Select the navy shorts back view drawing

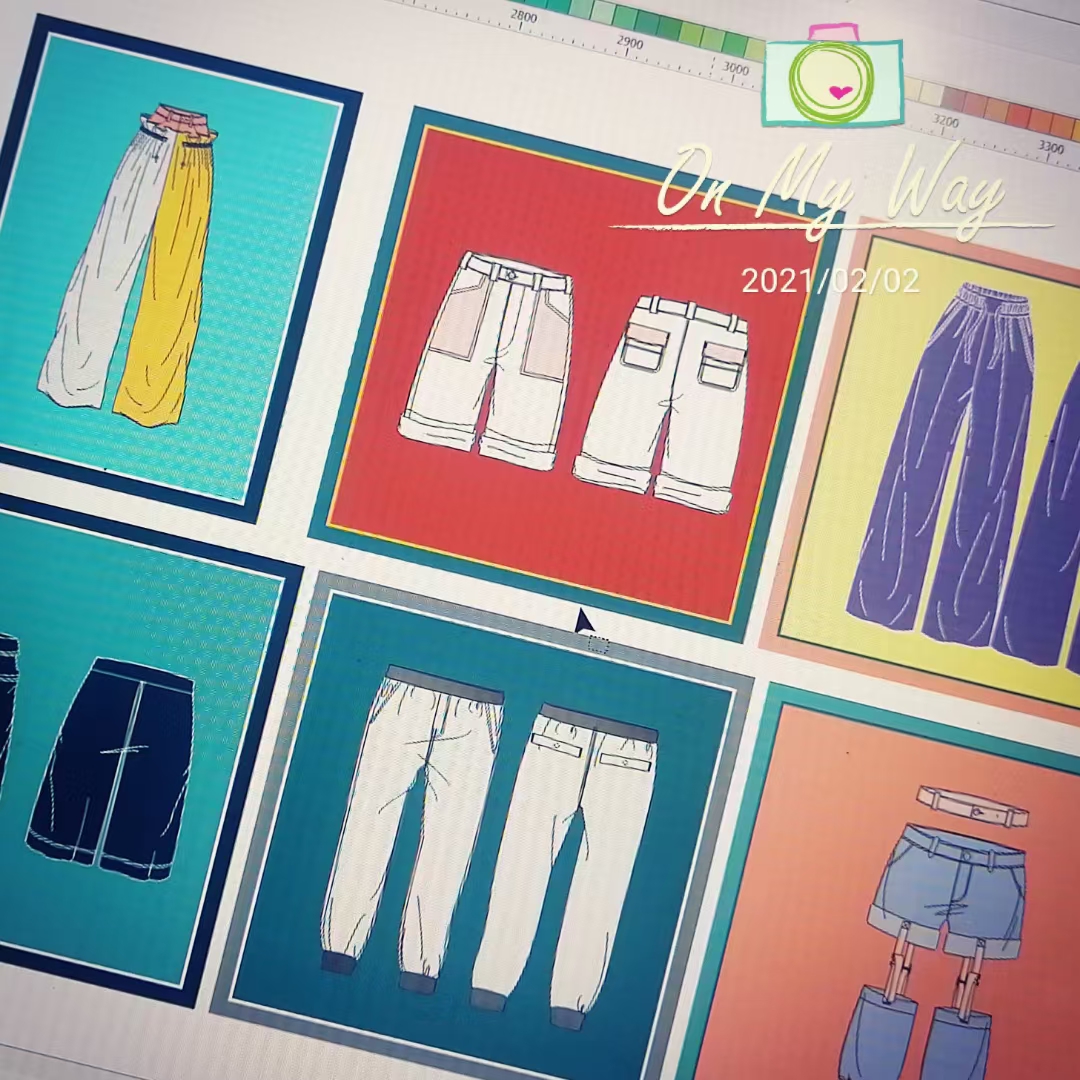(114, 768)
